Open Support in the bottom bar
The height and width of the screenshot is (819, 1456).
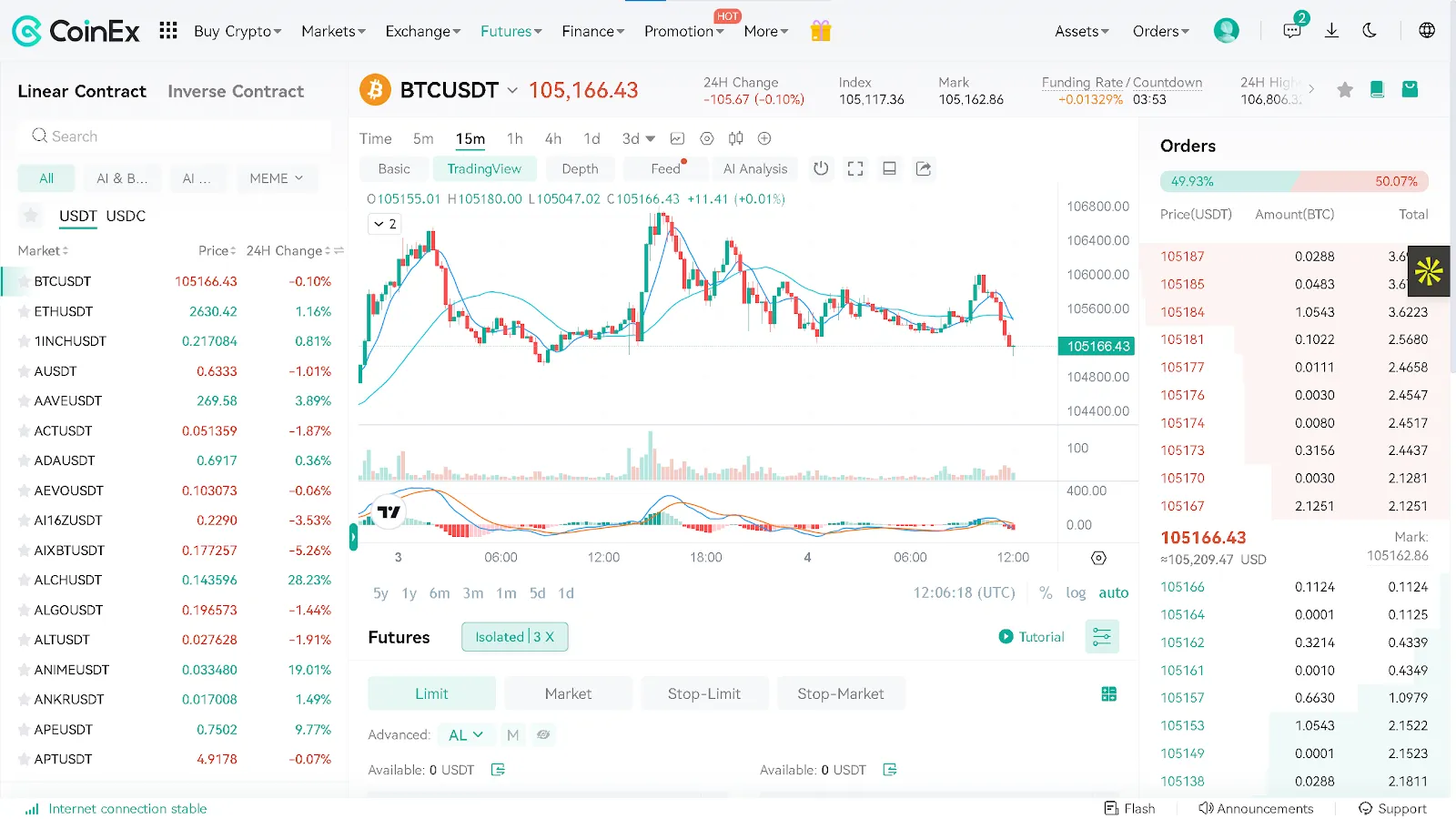tap(1392, 808)
